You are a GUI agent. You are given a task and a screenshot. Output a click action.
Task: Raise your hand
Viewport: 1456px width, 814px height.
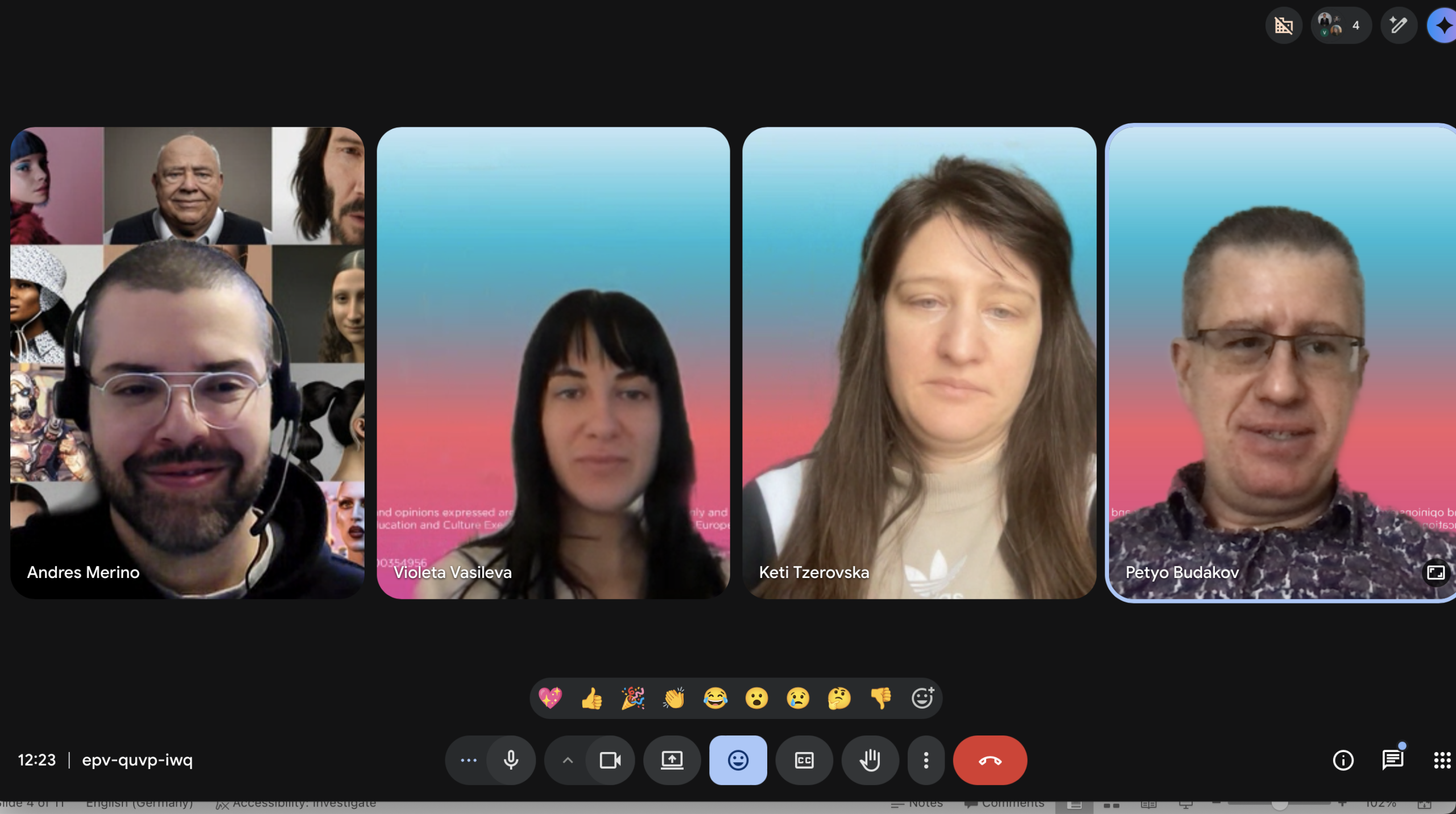pos(870,760)
